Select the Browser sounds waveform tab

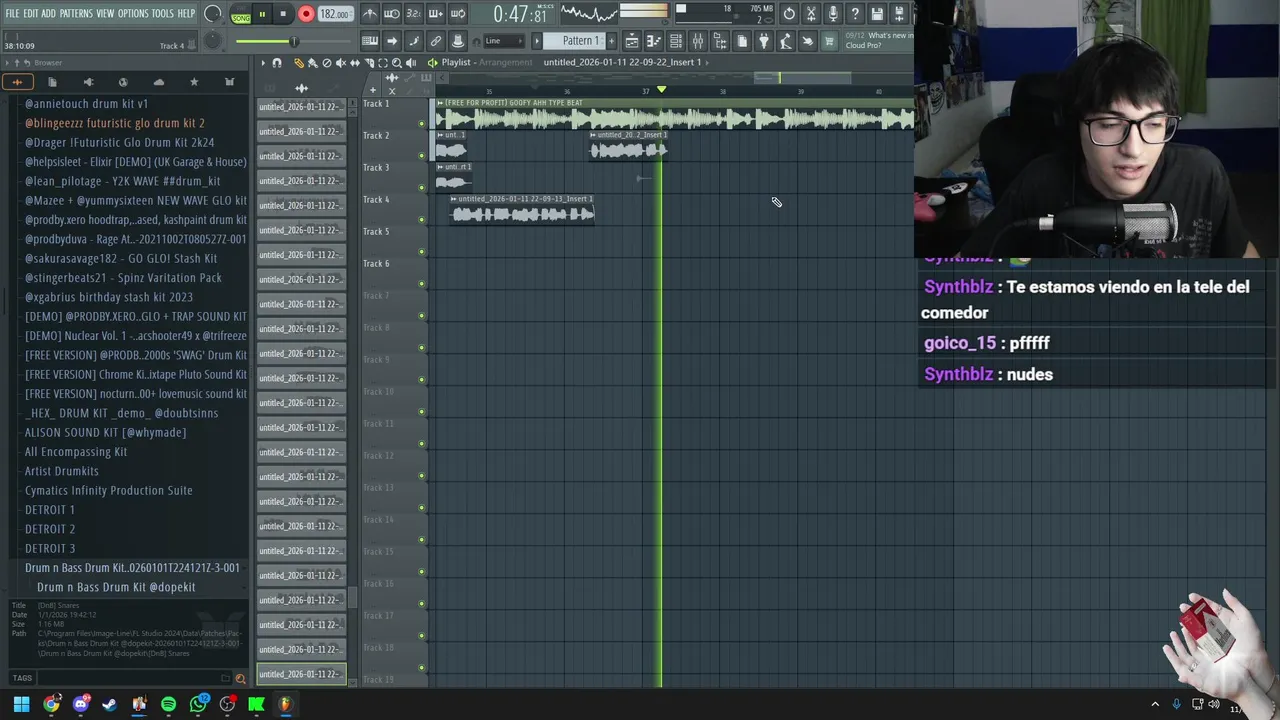click(x=17, y=82)
